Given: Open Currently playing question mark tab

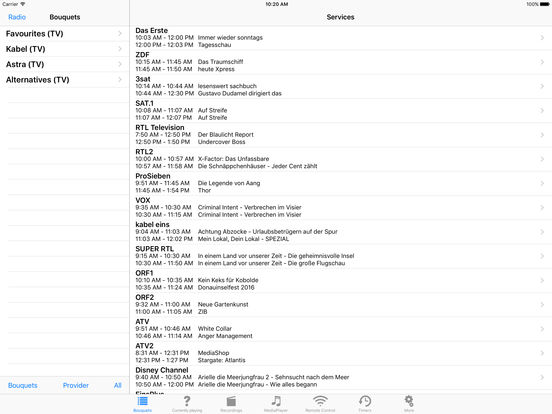Looking at the screenshot, I should click(x=187, y=401).
